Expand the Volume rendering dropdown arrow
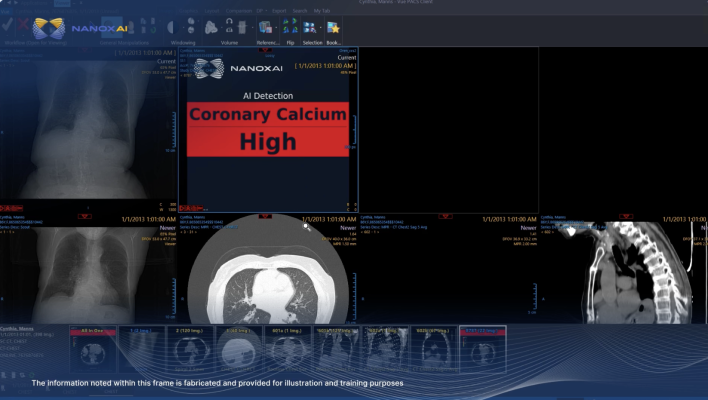Screen dimensions: 708x400 pyautogui.click(x=221, y=28)
